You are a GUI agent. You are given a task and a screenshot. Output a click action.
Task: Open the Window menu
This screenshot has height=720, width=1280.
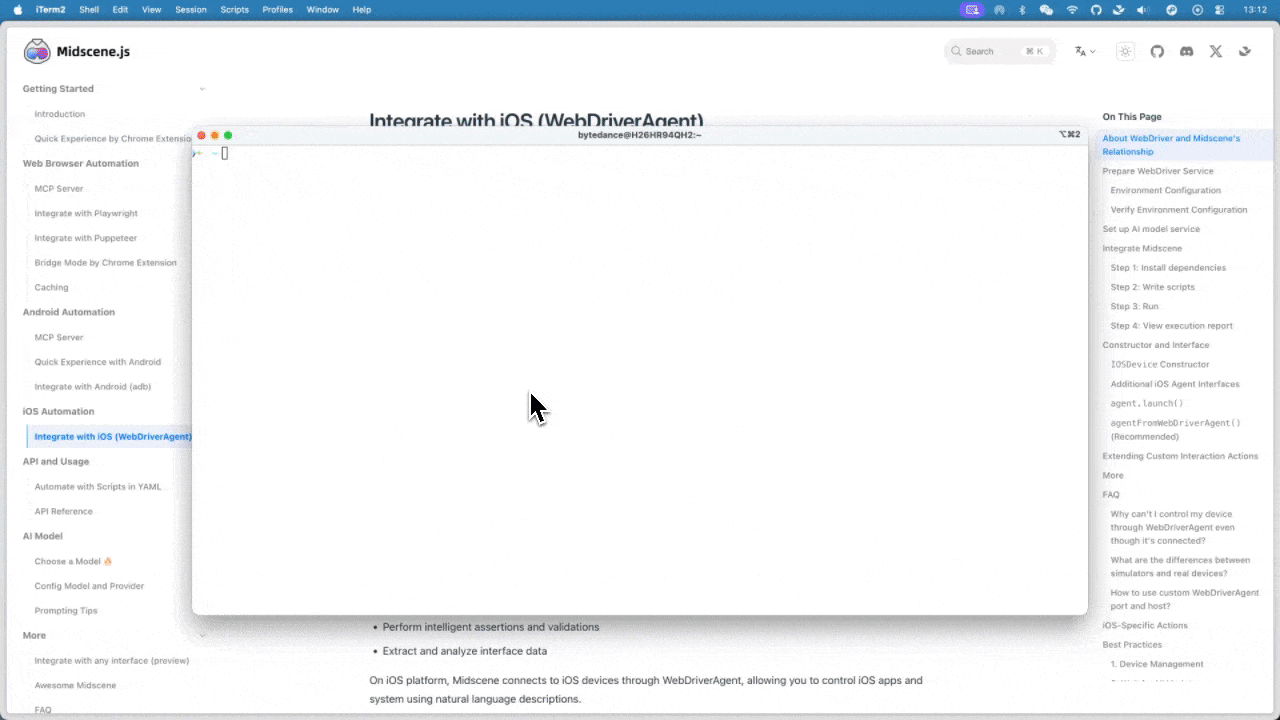(x=322, y=9)
